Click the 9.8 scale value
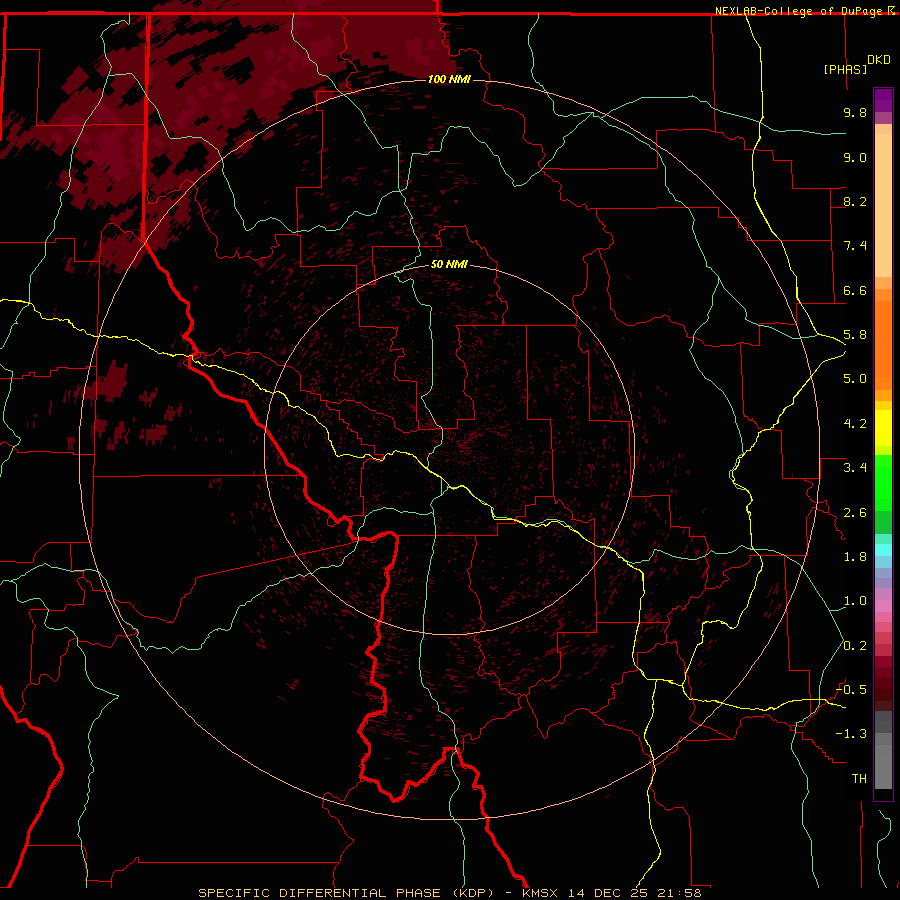 855,112
